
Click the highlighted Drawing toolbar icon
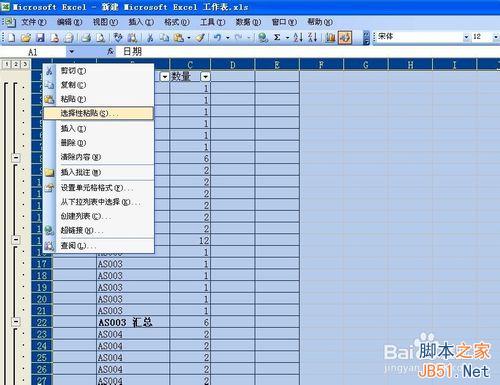(345, 38)
